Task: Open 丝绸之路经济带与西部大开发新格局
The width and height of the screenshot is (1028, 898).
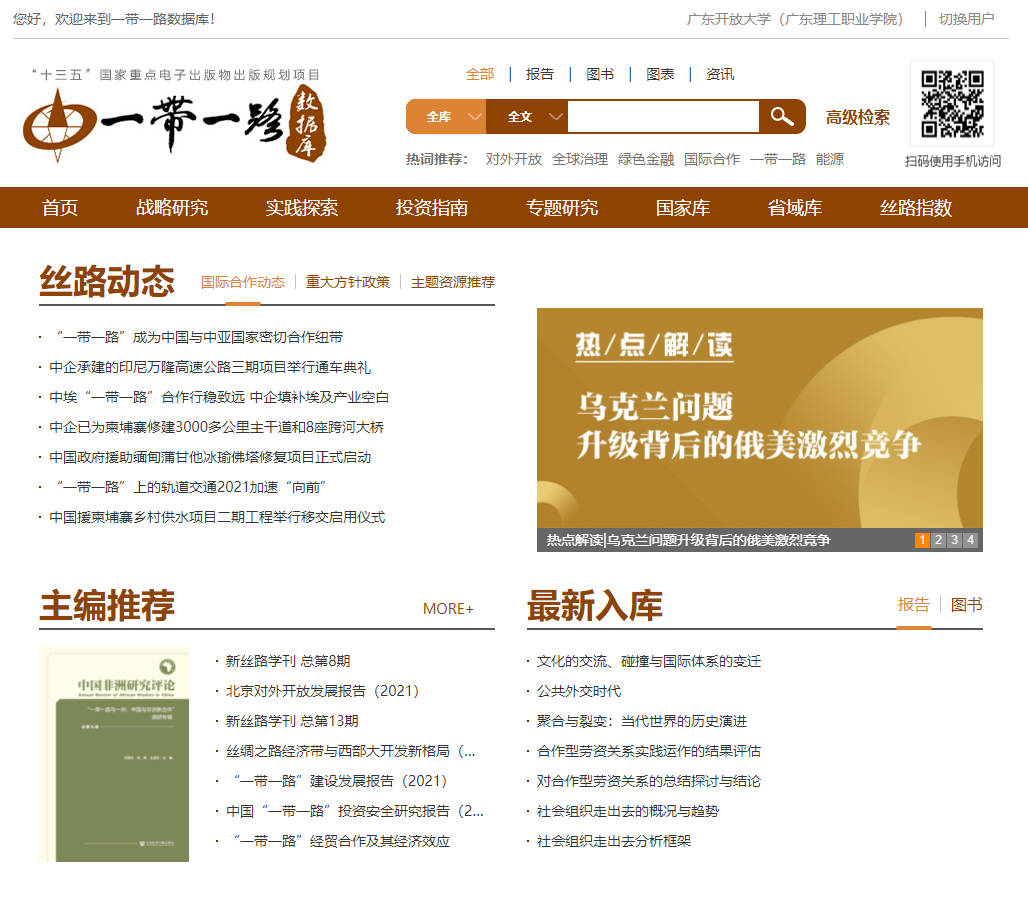Action: 351,751
